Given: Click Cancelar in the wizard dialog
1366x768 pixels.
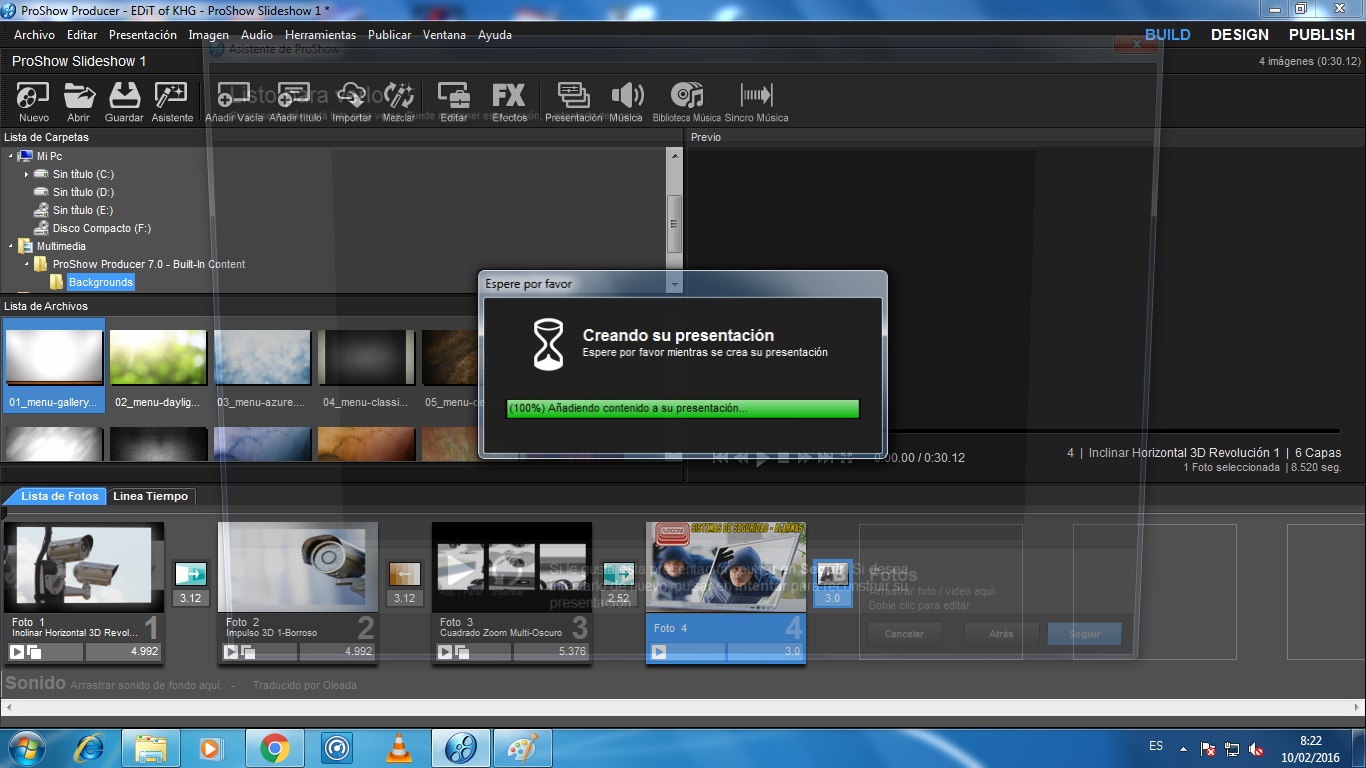Looking at the screenshot, I should click(903, 633).
